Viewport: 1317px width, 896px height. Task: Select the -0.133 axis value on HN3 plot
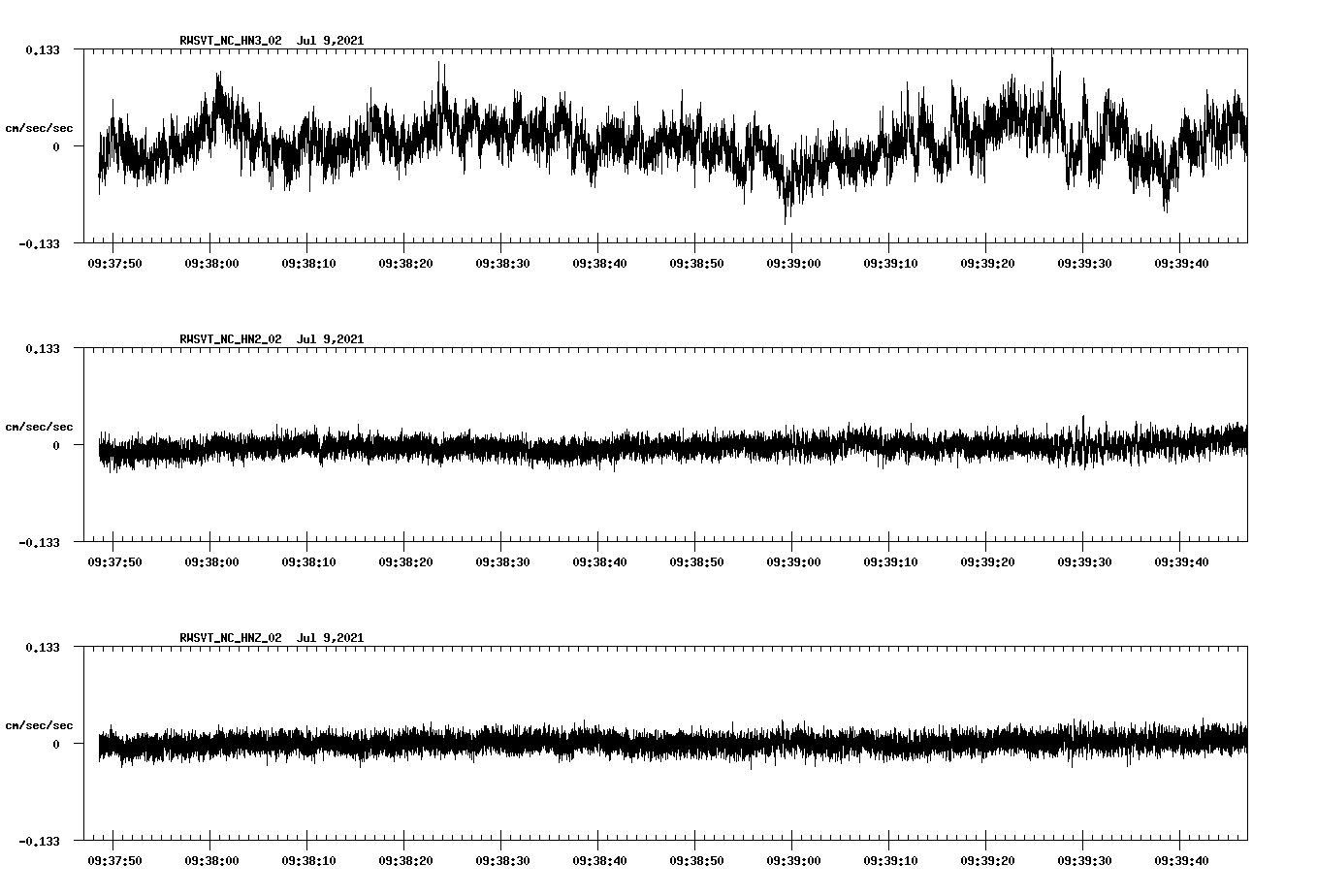tap(39, 243)
